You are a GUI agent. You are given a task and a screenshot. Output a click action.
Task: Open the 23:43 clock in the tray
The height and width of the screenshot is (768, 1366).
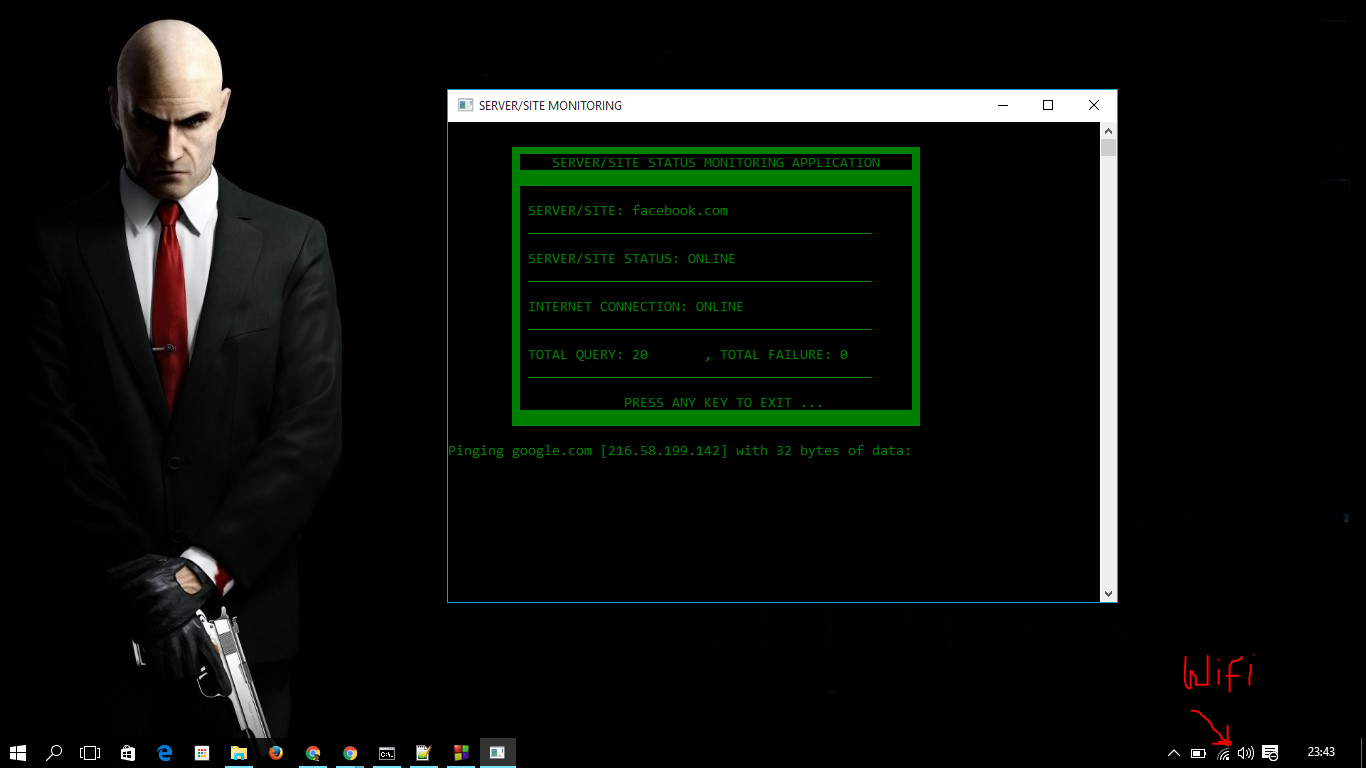(1321, 752)
